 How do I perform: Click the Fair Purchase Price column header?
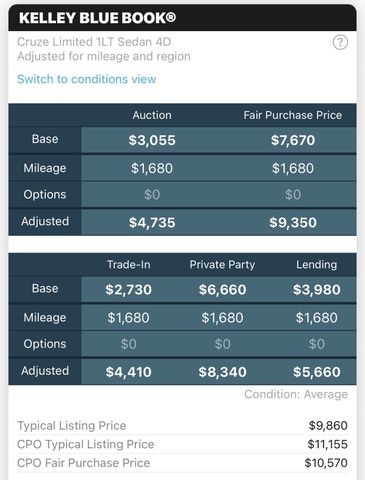pos(293,115)
